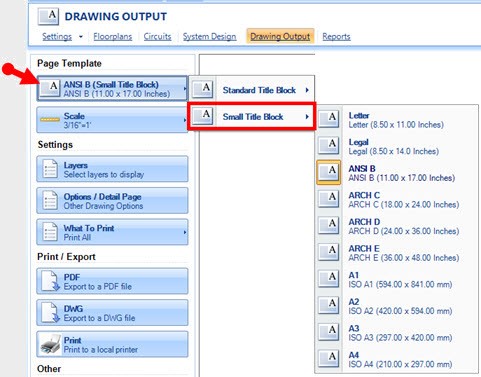Click the DWG export page icon
The width and height of the screenshot is (481, 377).
(x=50, y=313)
